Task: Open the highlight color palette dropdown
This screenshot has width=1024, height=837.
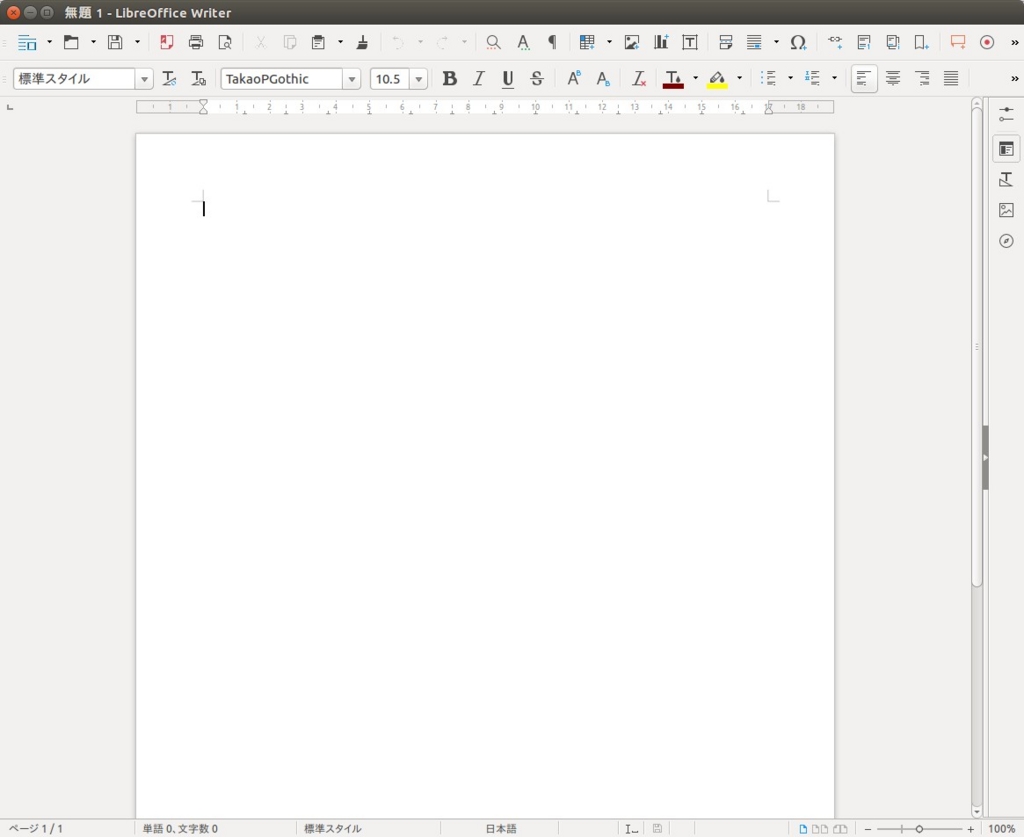Action: click(x=739, y=79)
